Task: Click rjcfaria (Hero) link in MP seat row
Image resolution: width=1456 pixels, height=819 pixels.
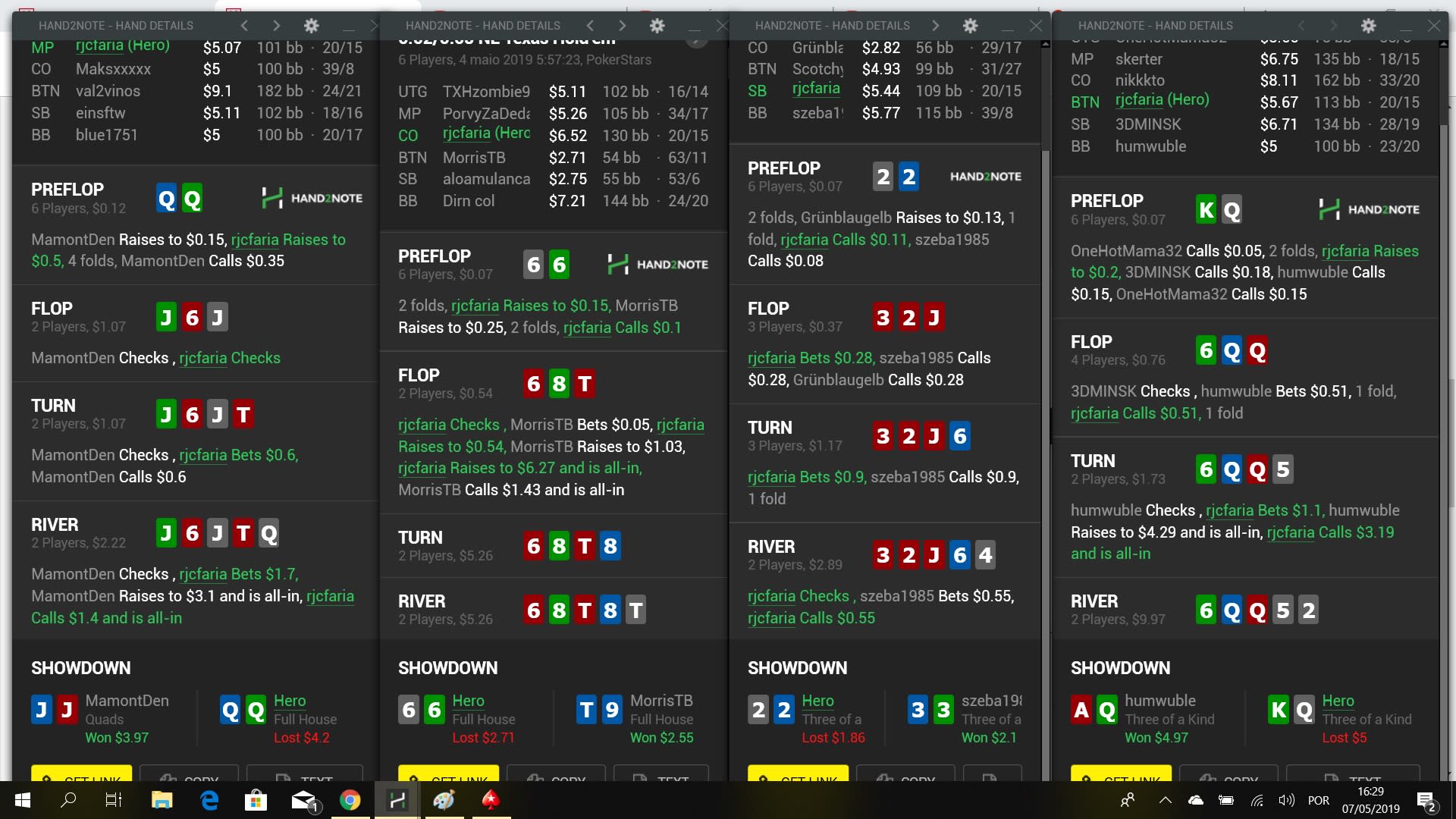Action: click(122, 45)
